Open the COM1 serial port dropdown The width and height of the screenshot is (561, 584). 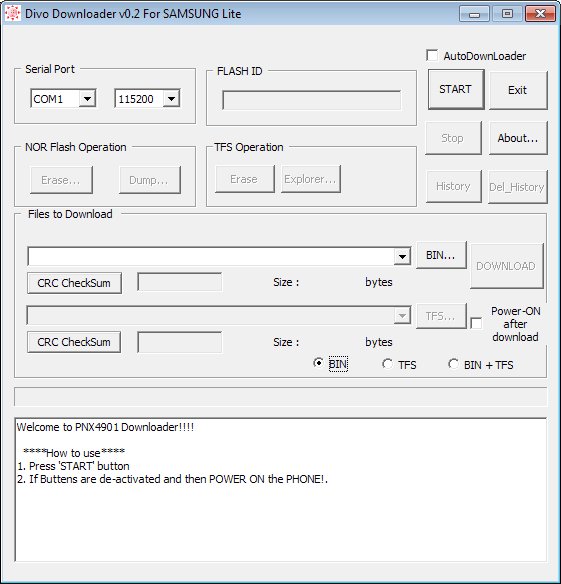coord(87,99)
